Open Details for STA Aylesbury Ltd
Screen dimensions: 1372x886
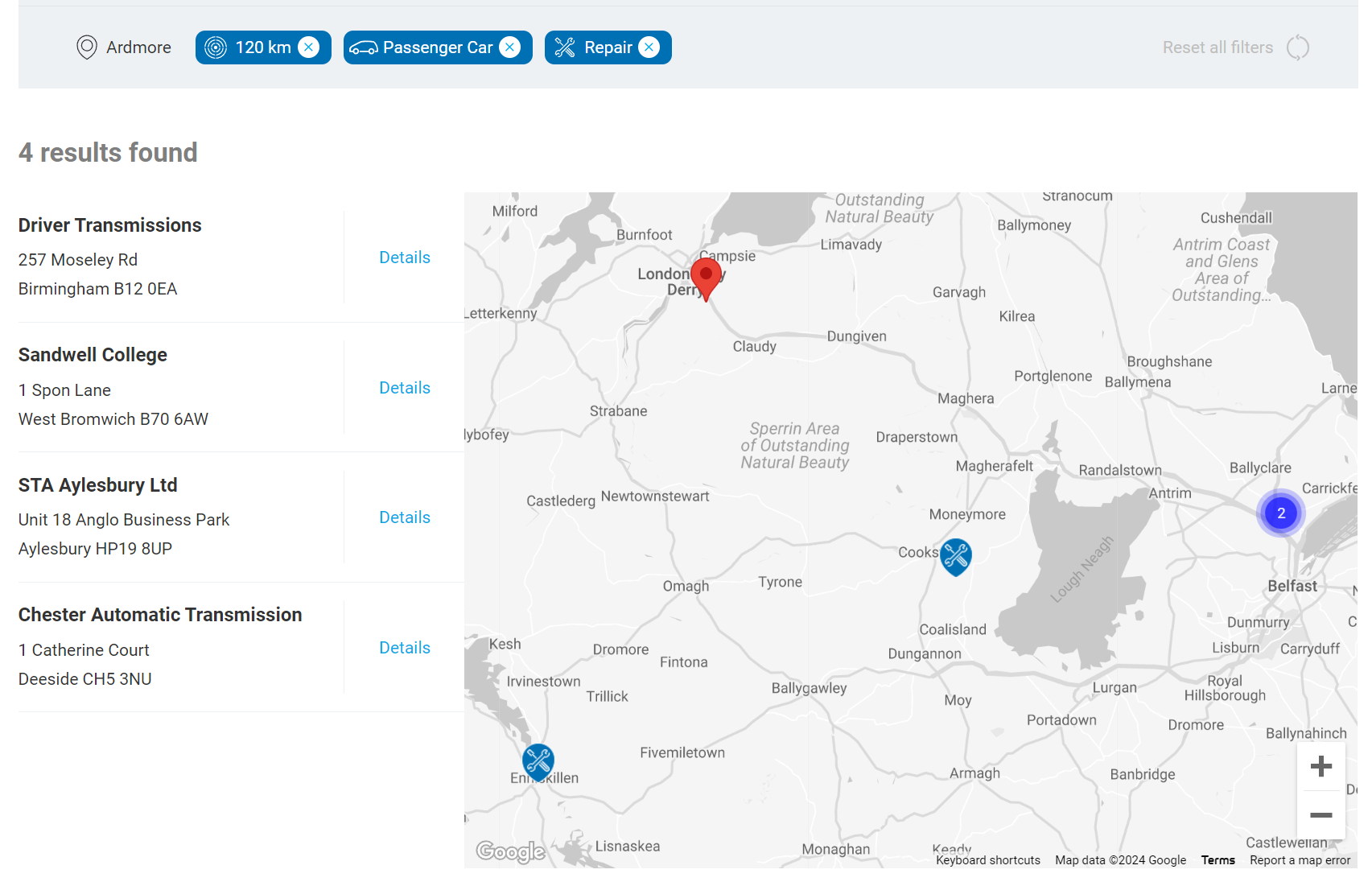405,517
